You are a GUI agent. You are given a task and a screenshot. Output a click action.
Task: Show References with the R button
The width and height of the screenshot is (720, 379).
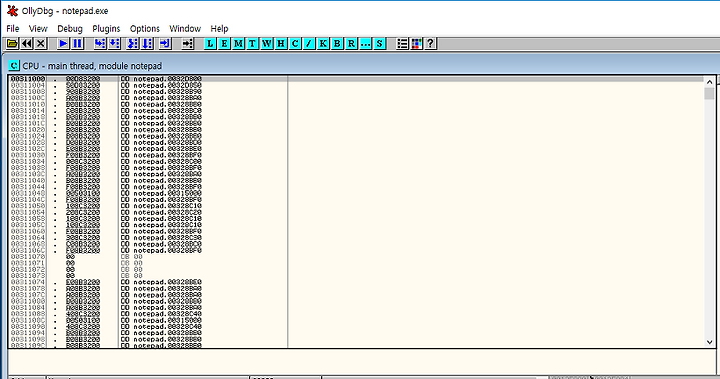coord(351,44)
